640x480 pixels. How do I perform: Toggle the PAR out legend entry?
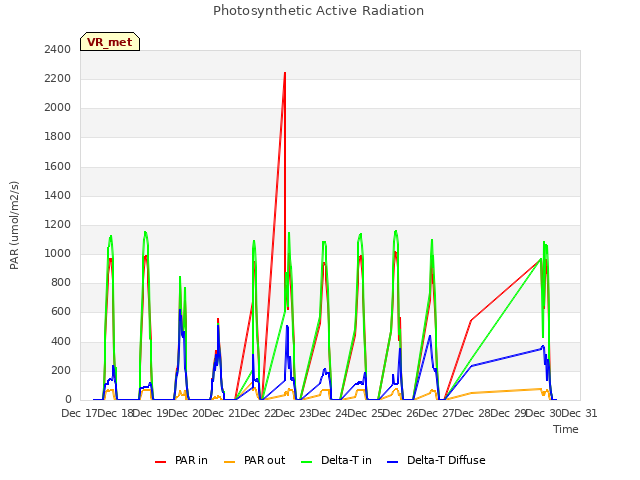tap(255, 460)
